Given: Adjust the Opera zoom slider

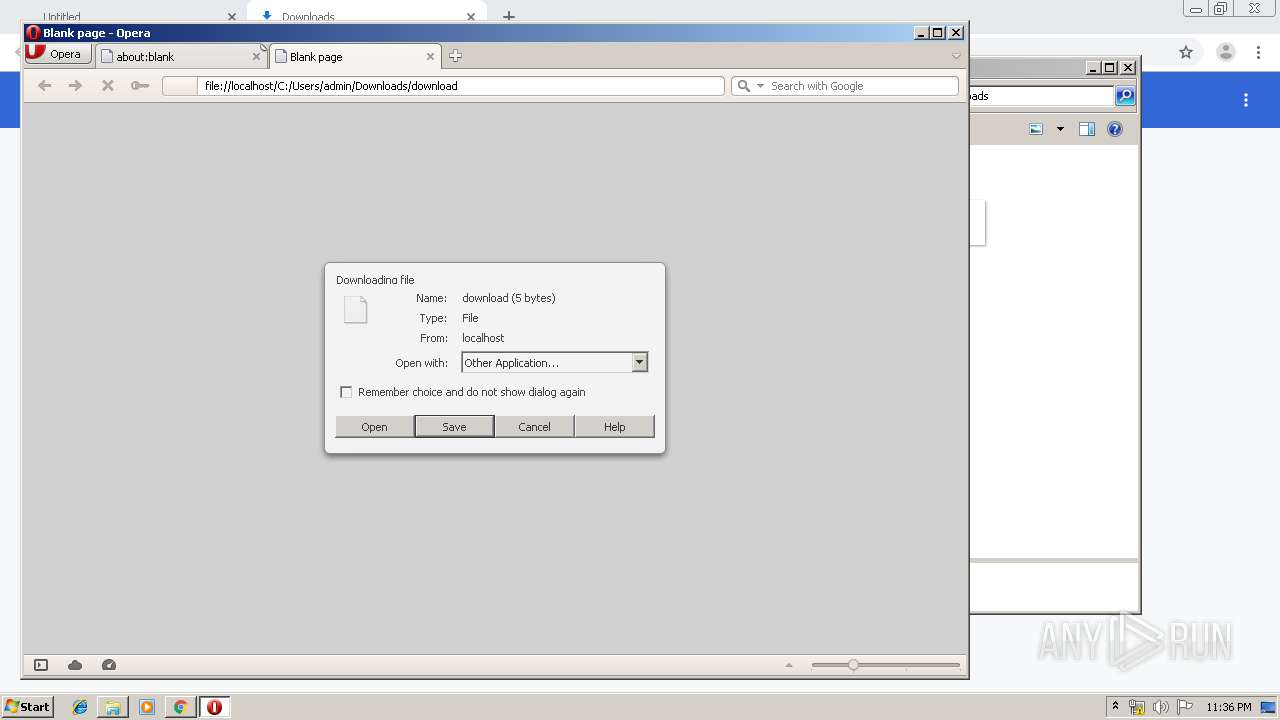Looking at the screenshot, I should pos(853,665).
